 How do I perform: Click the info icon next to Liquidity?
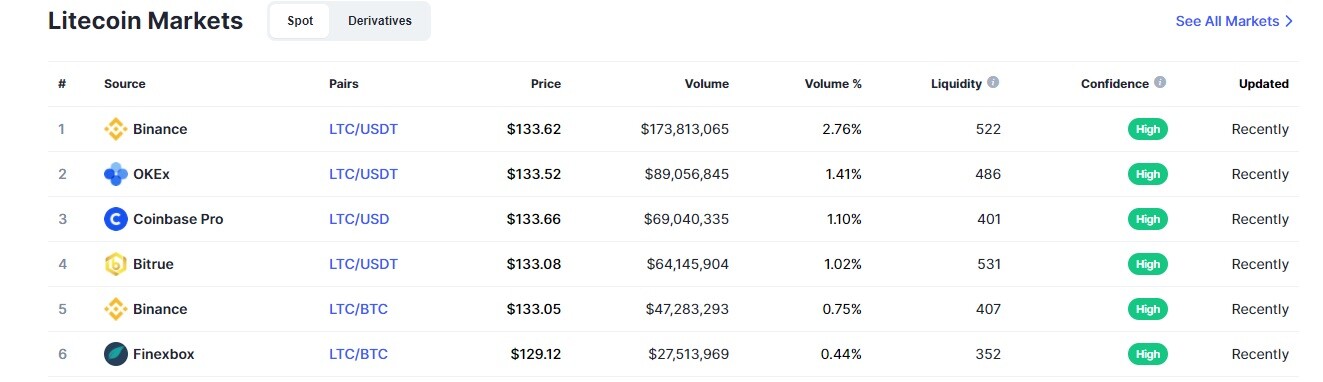(x=993, y=83)
